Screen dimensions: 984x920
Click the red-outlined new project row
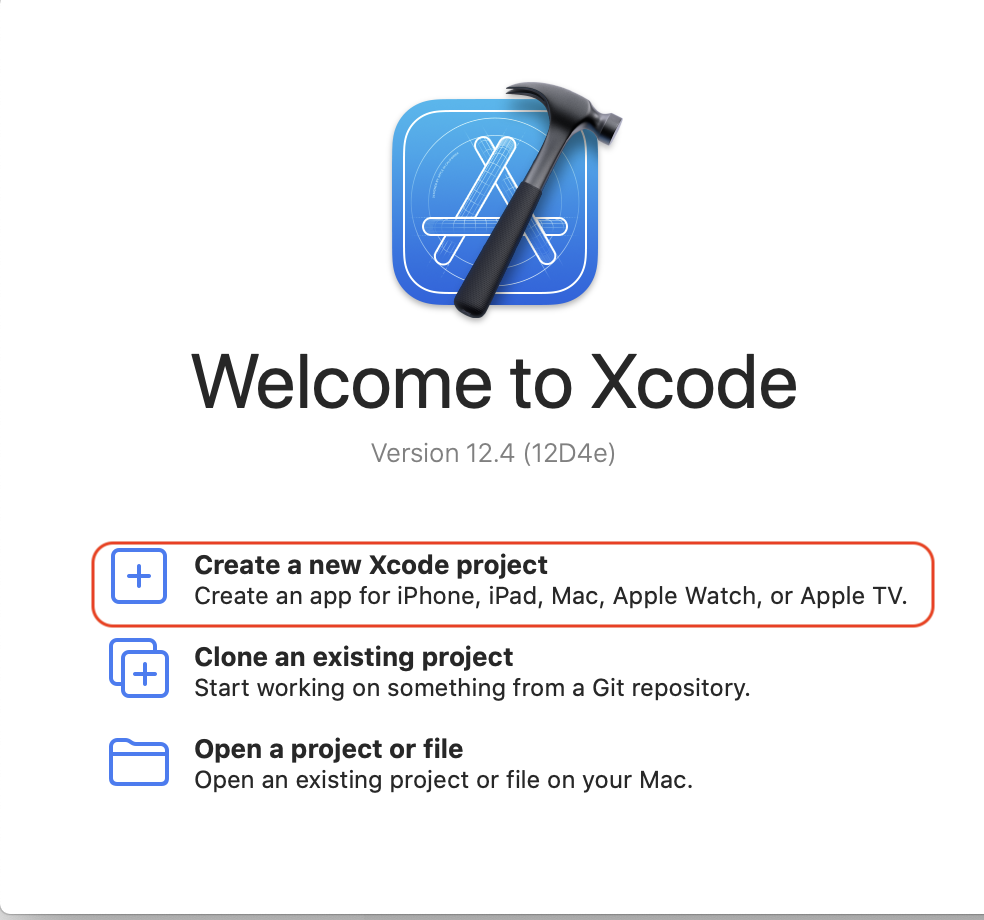(513, 584)
